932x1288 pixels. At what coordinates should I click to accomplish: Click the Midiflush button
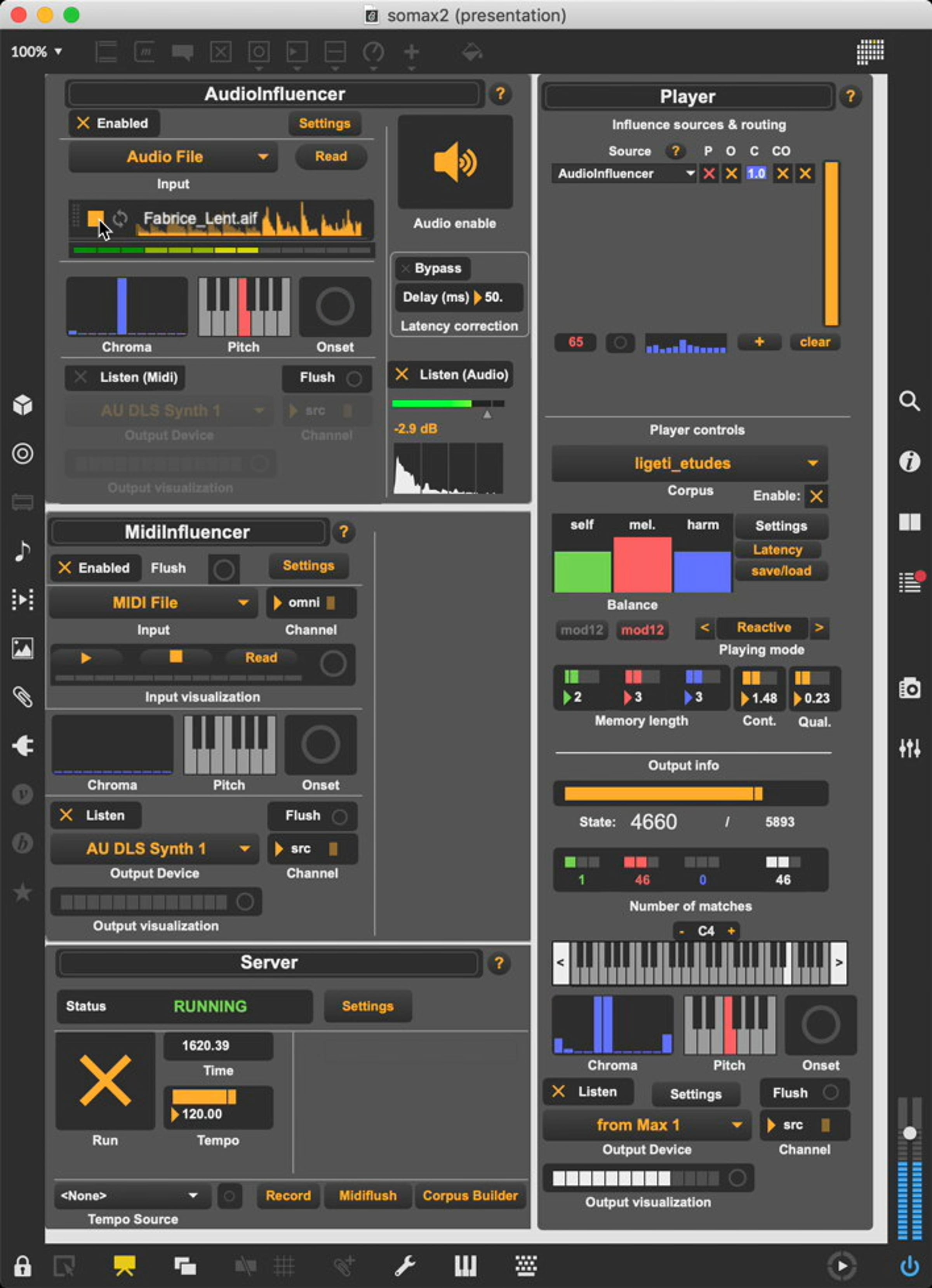coord(368,1196)
